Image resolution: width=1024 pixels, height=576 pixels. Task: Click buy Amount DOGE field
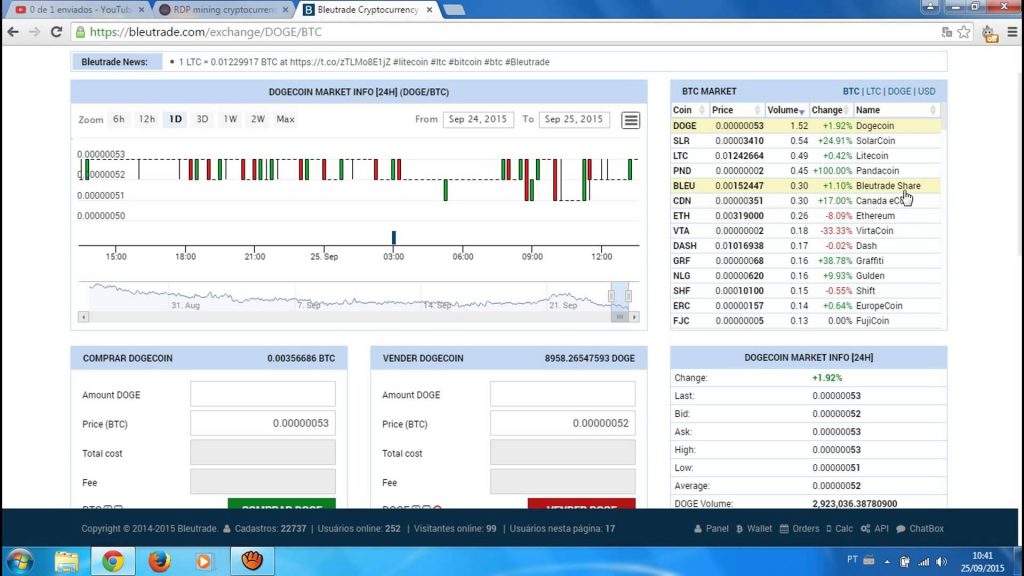pos(263,394)
